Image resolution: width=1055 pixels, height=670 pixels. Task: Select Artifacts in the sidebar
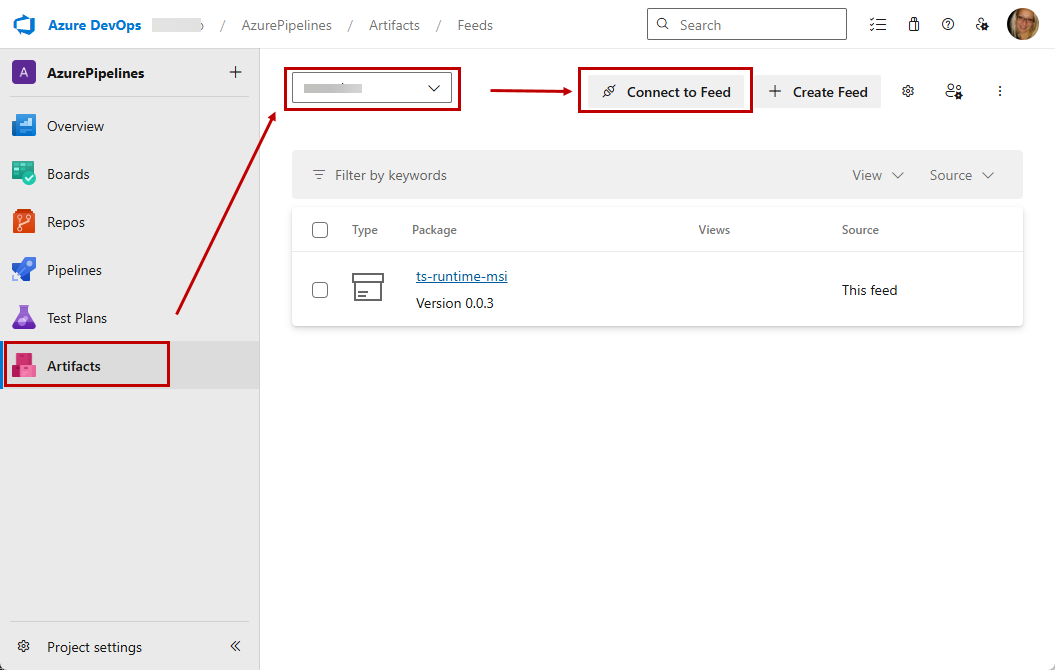pos(130,365)
